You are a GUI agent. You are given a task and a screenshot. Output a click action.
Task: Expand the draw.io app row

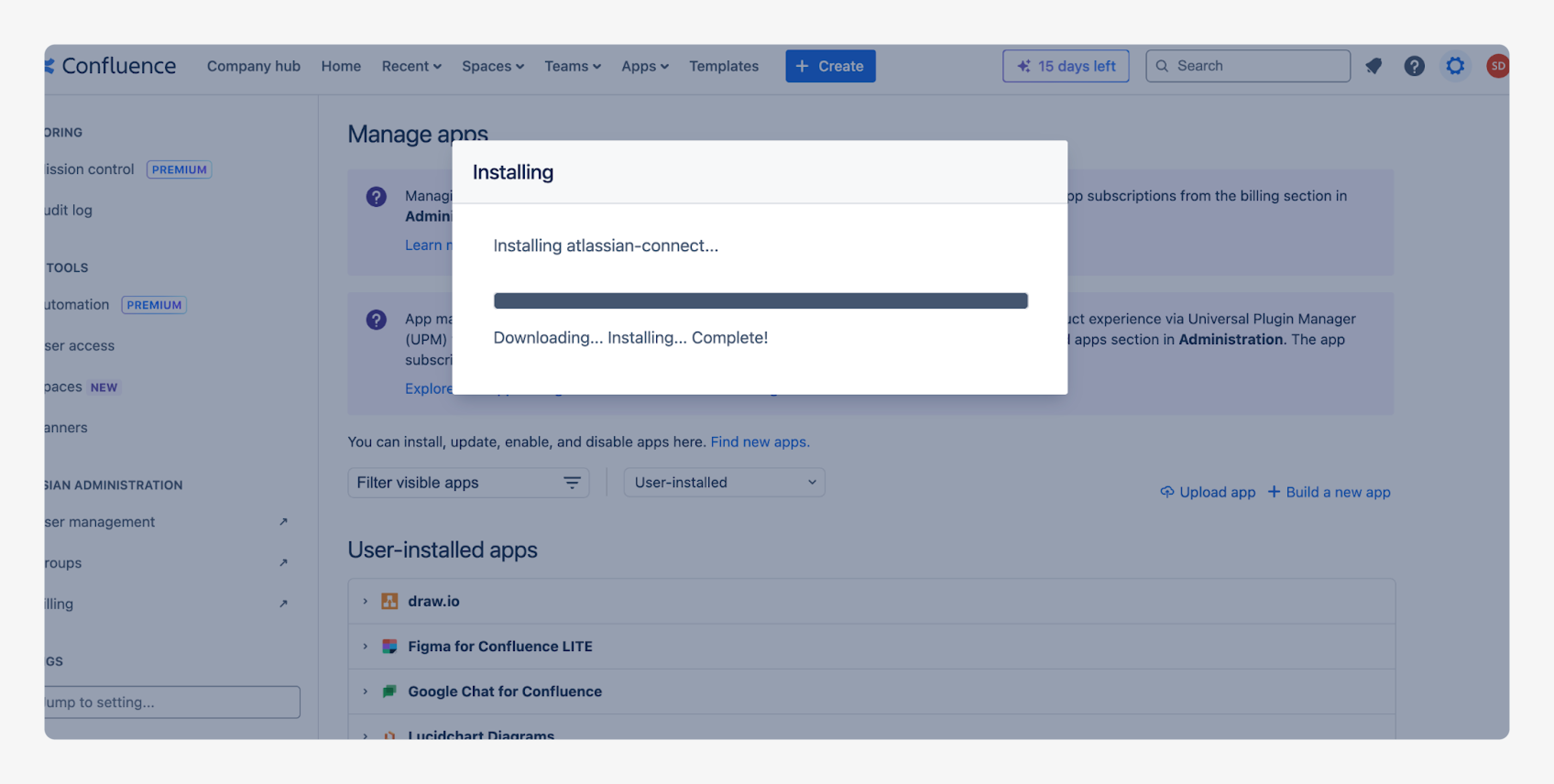click(365, 601)
